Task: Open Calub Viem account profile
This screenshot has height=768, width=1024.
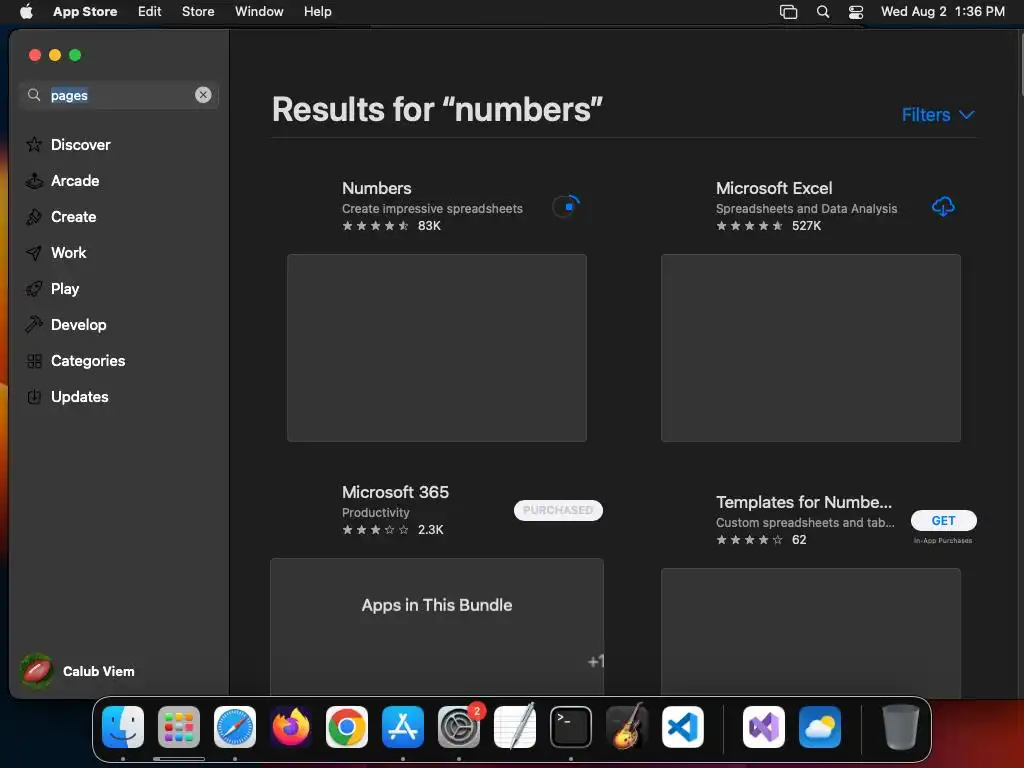Action: click(78, 671)
